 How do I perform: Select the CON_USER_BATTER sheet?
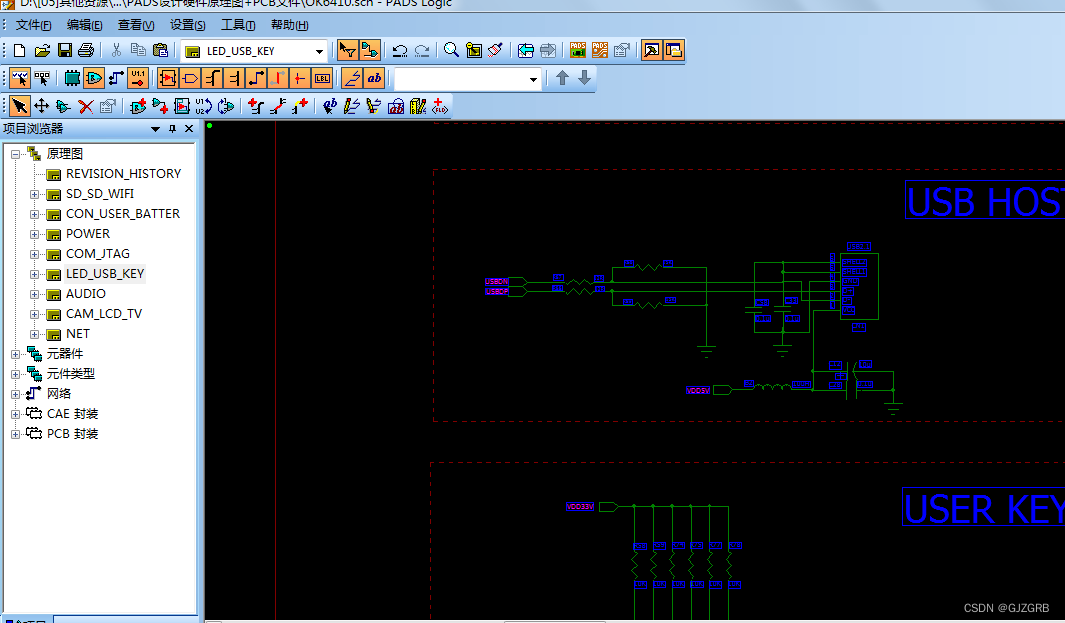click(x=123, y=214)
